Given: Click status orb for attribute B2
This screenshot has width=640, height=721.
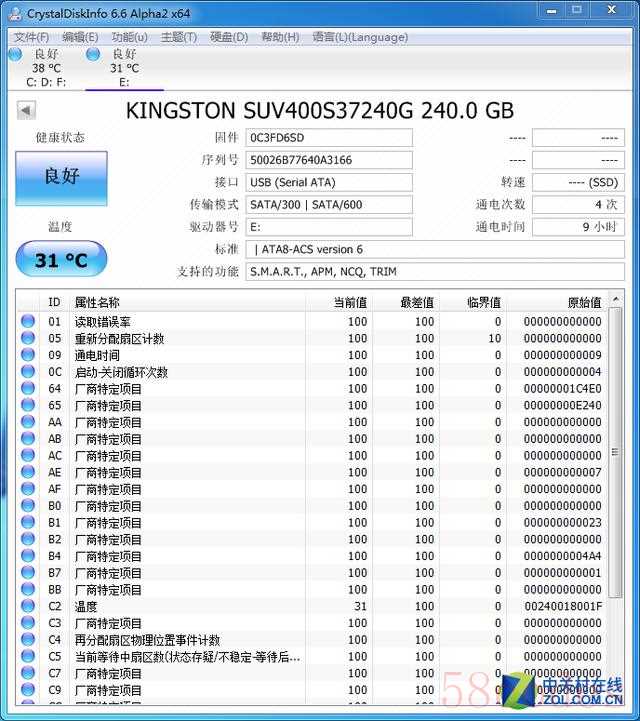Looking at the screenshot, I should [28, 539].
